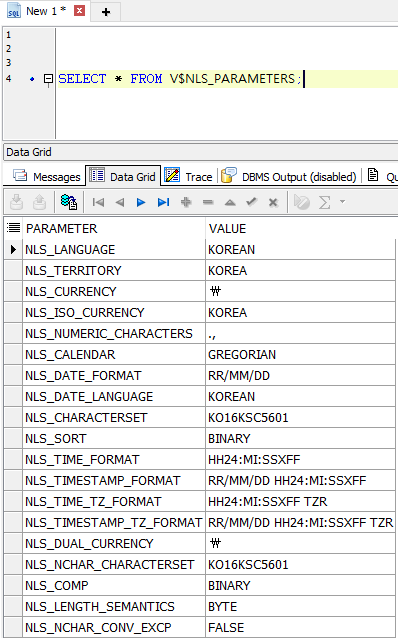Select the NLS_TIMESTAMP_TZ_FORMAT cell

(x=114, y=523)
